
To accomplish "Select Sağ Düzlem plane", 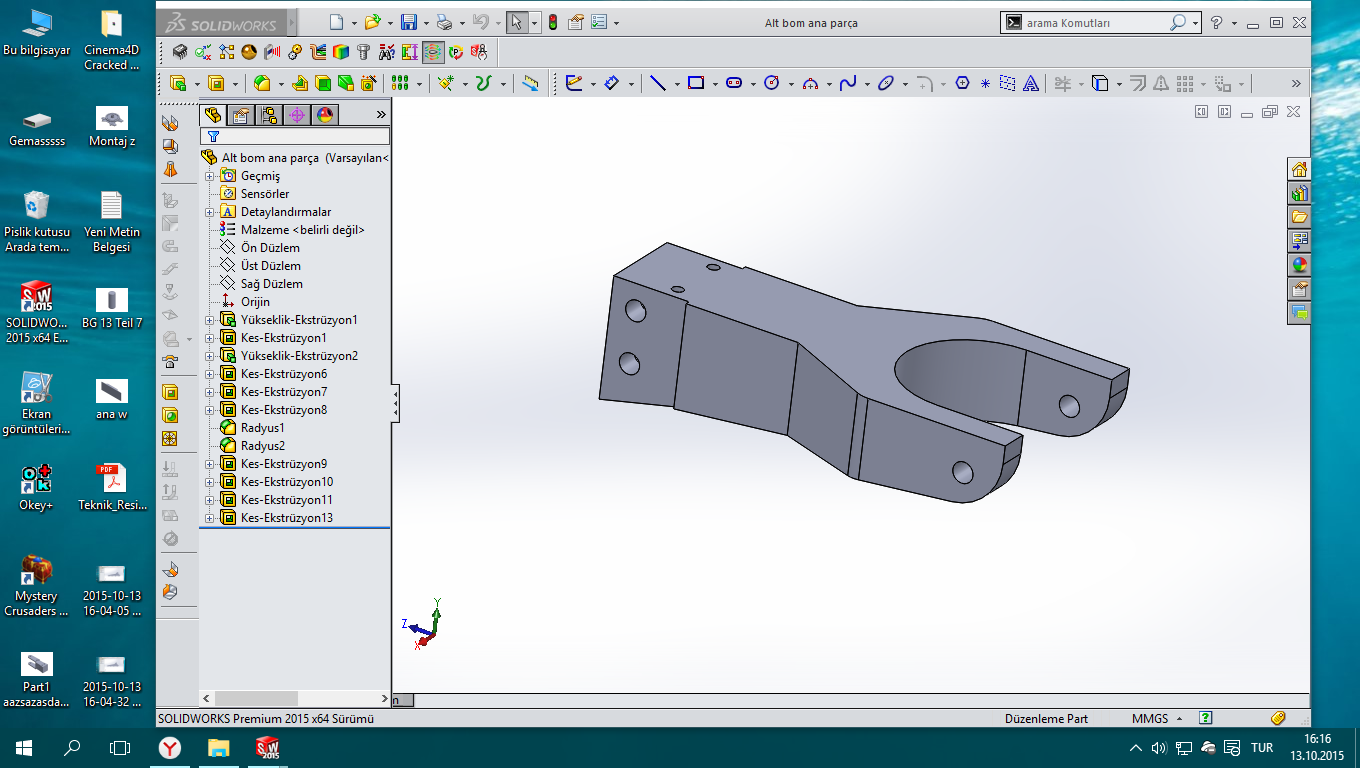I will point(272,284).
